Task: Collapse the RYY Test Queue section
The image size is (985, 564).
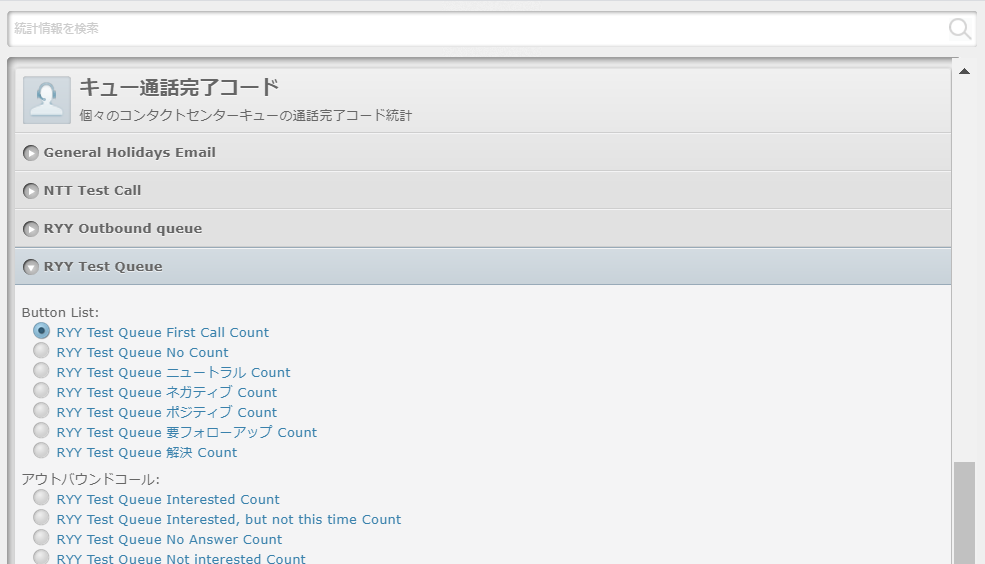Action: [x=482, y=266]
